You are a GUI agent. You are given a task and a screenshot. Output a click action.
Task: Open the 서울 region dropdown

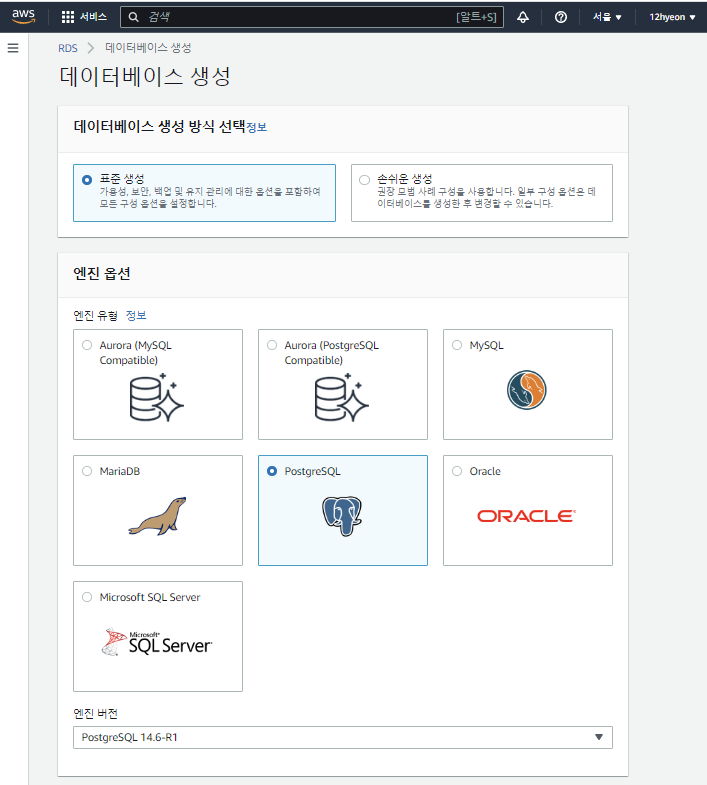607,17
